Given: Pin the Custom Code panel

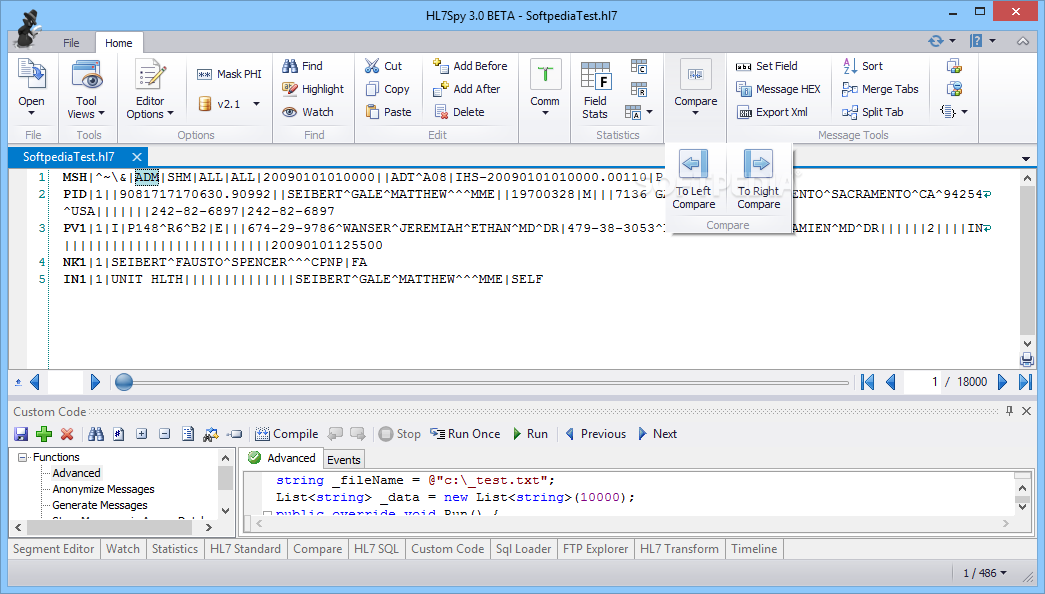Looking at the screenshot, I should (x=1009, y=411).
